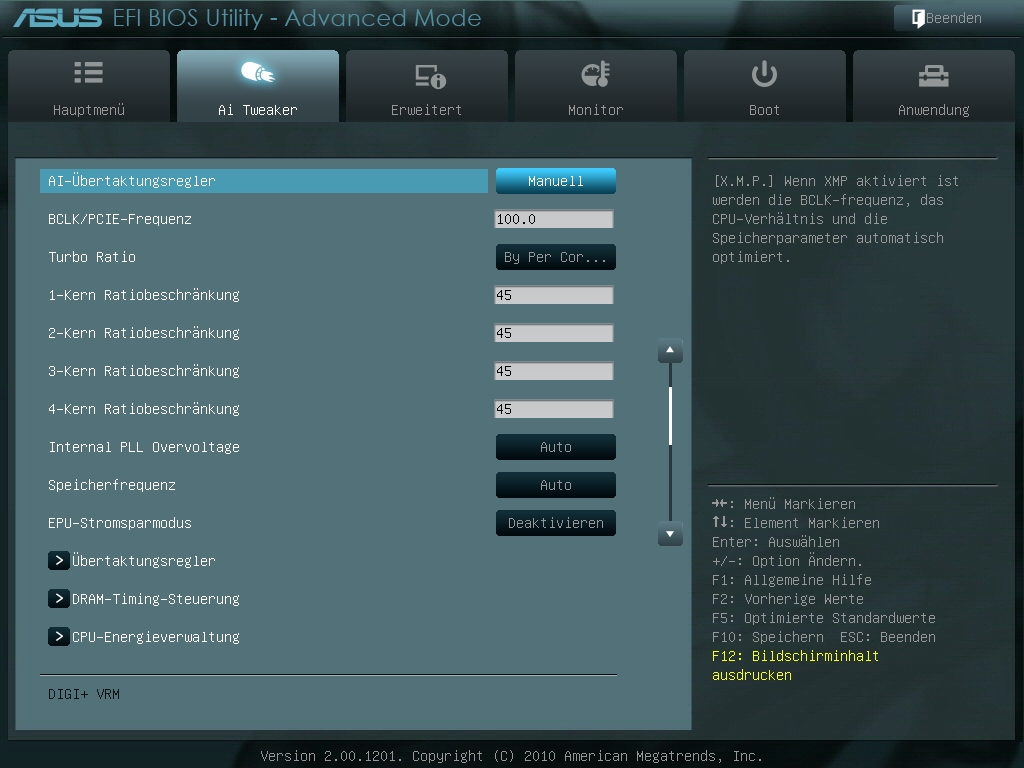Click the arrow icon beside Übertaktungsregler submenu

pos(59,560)
